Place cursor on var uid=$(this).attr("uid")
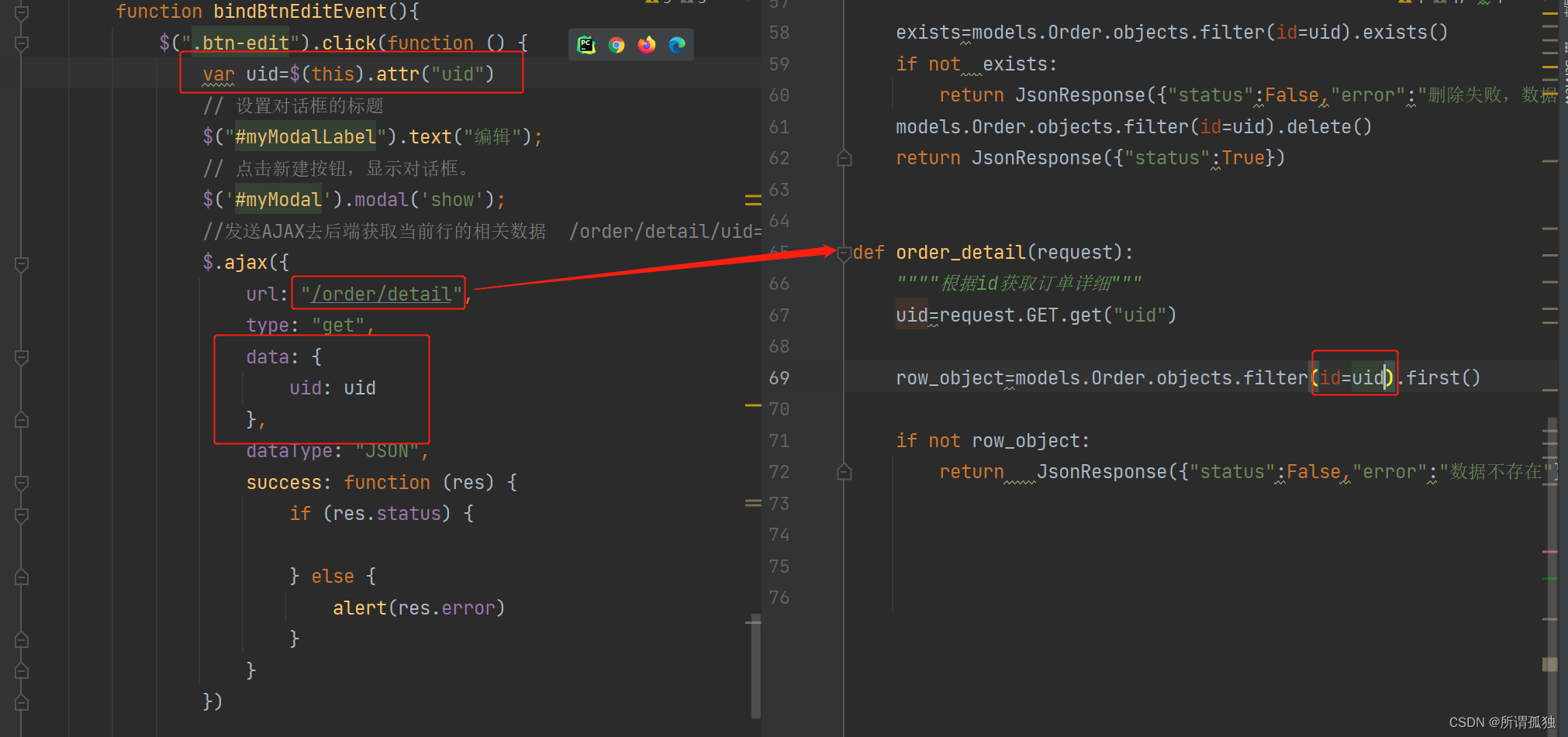Screen dimensions: 1568x737 point(348,74)
